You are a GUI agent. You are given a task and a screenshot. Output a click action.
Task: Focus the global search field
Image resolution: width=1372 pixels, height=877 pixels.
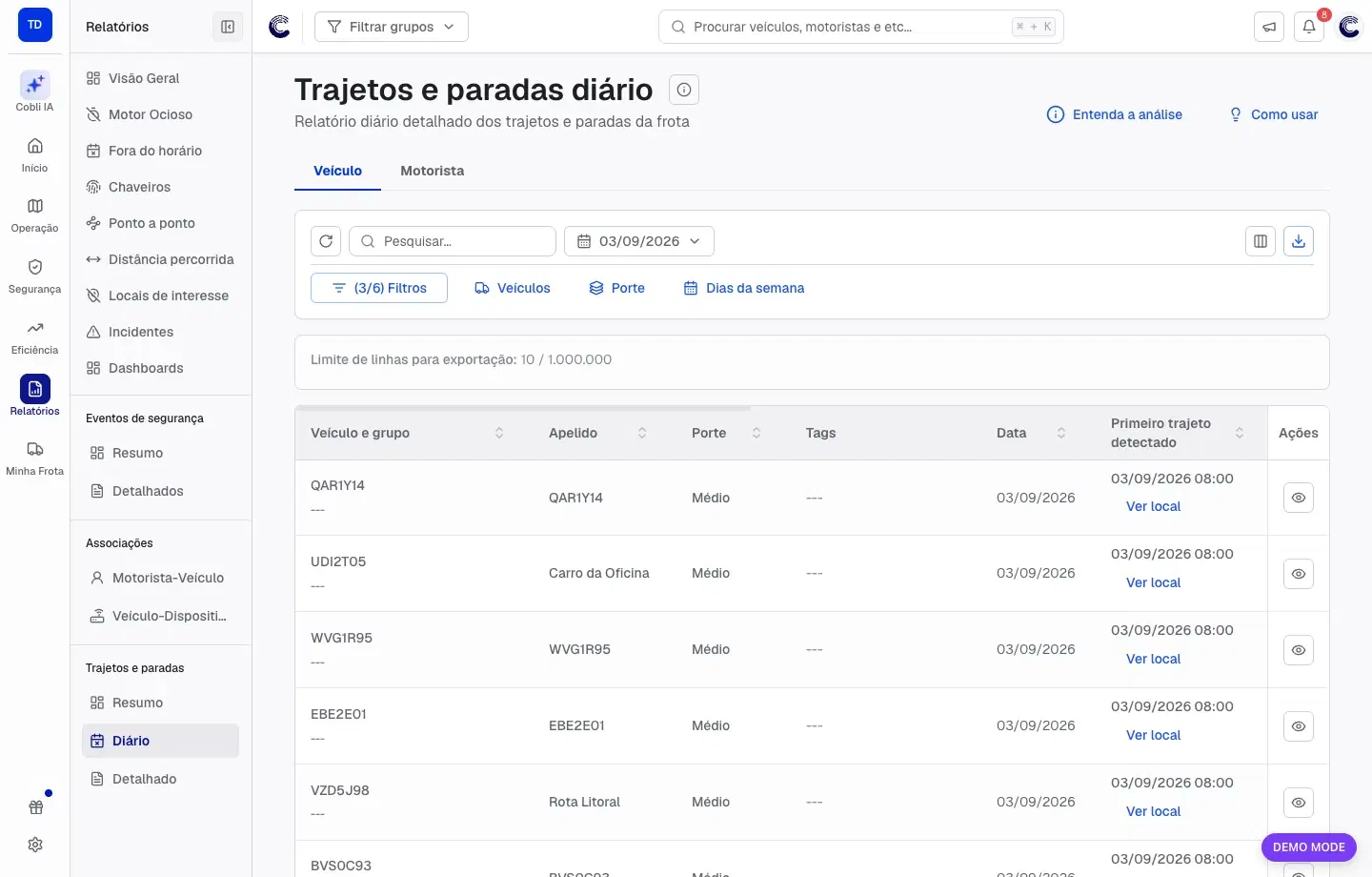(861, 27)
